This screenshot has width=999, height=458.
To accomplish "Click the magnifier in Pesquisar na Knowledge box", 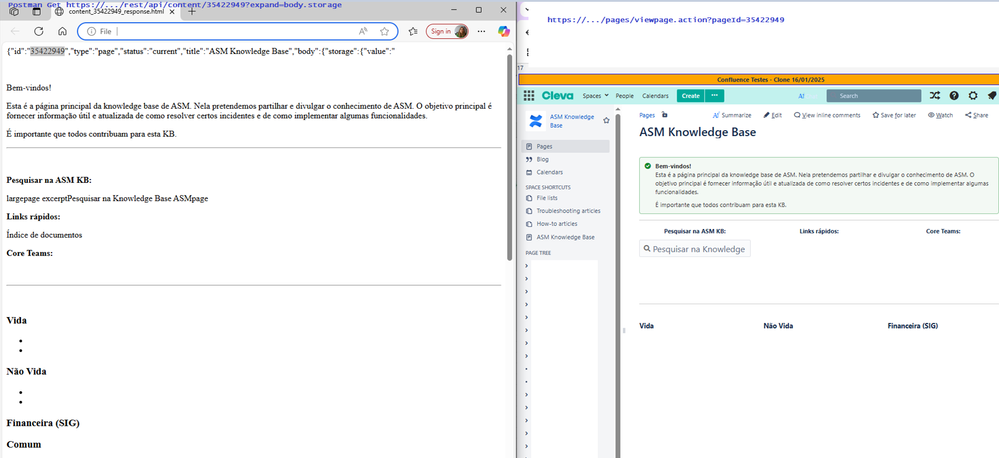I will (647, 249).
